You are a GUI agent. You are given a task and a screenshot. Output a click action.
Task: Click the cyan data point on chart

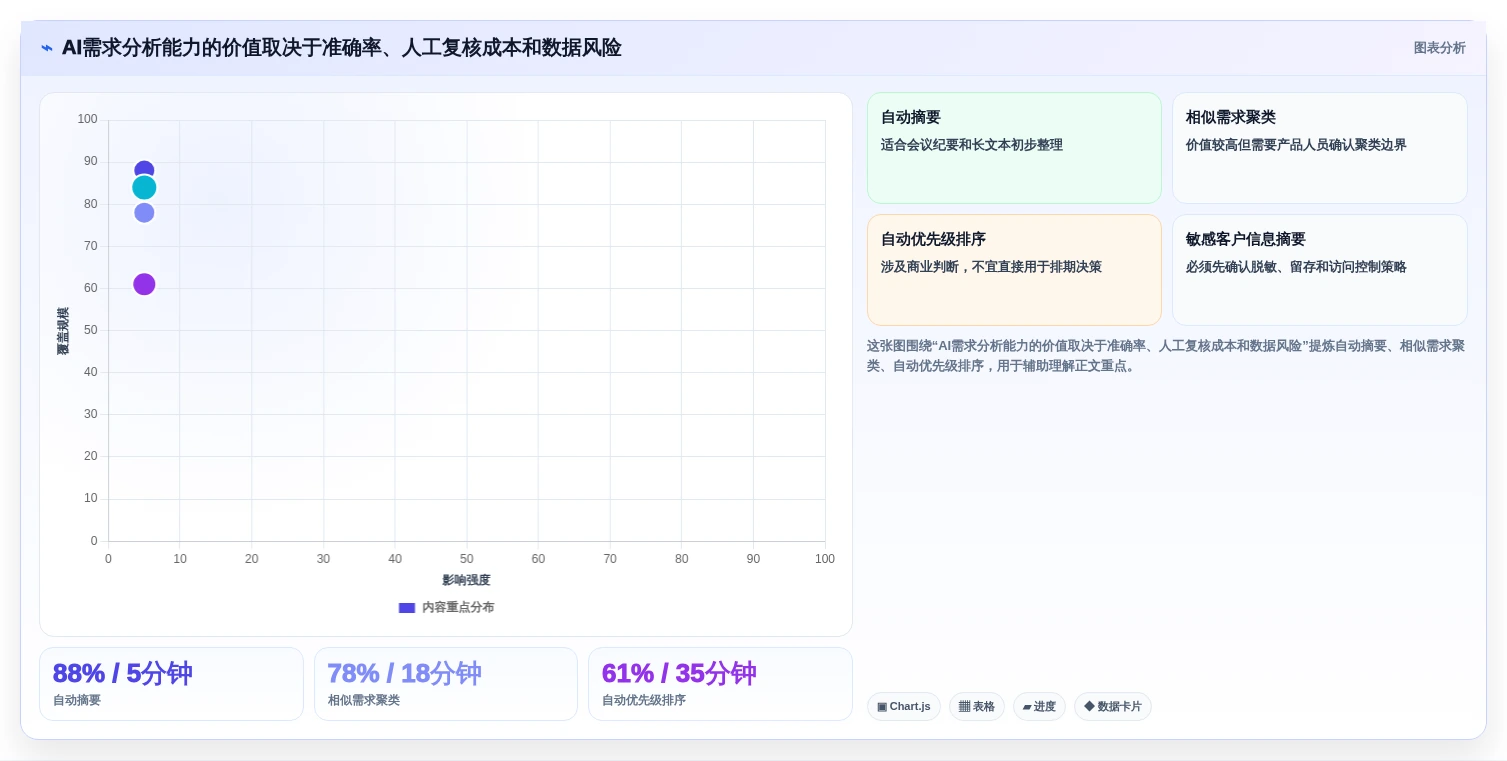click(144, 187)
